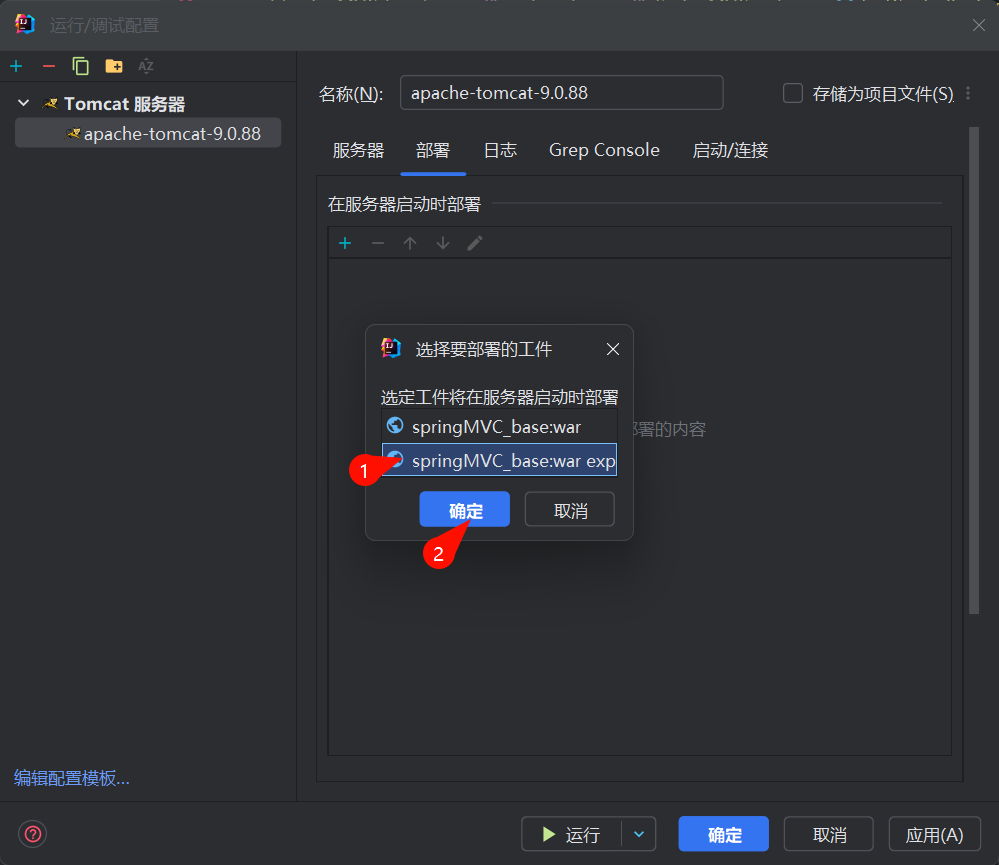Copy the selected run configuration
Image resolution: width=999 pixels, height=865 pixels.
tap(80, 66)
